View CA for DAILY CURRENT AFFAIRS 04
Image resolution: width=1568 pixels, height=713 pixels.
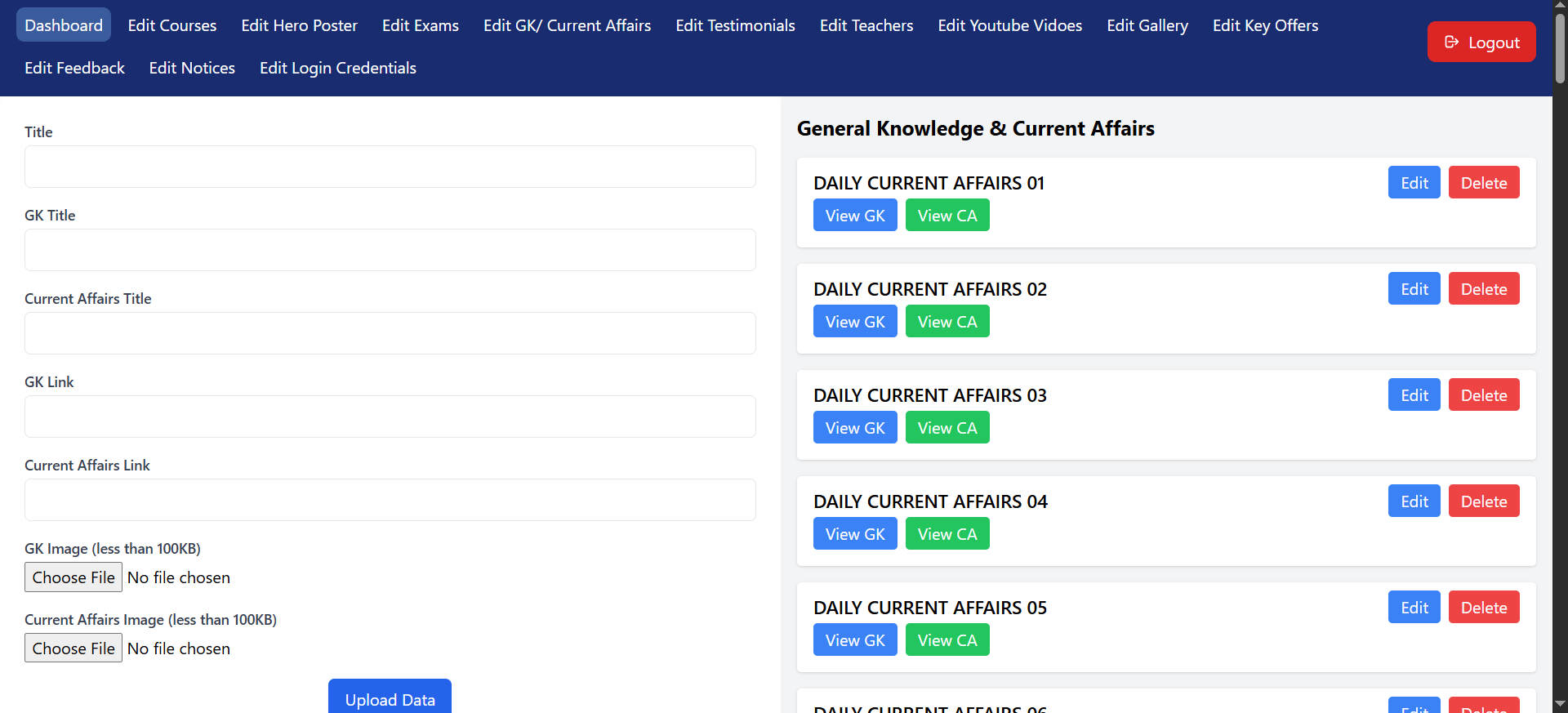coord(947,533)
